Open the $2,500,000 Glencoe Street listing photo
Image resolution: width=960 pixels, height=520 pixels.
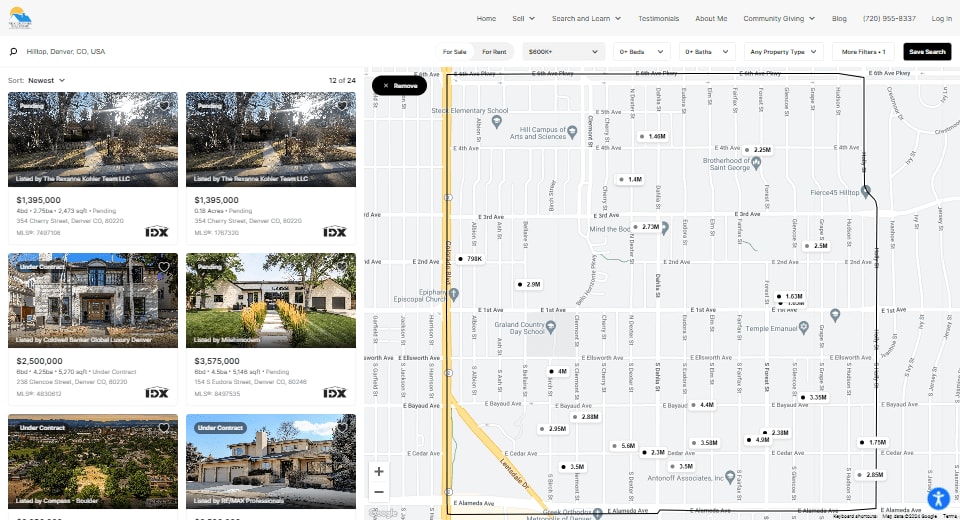(x=93, y=300)
